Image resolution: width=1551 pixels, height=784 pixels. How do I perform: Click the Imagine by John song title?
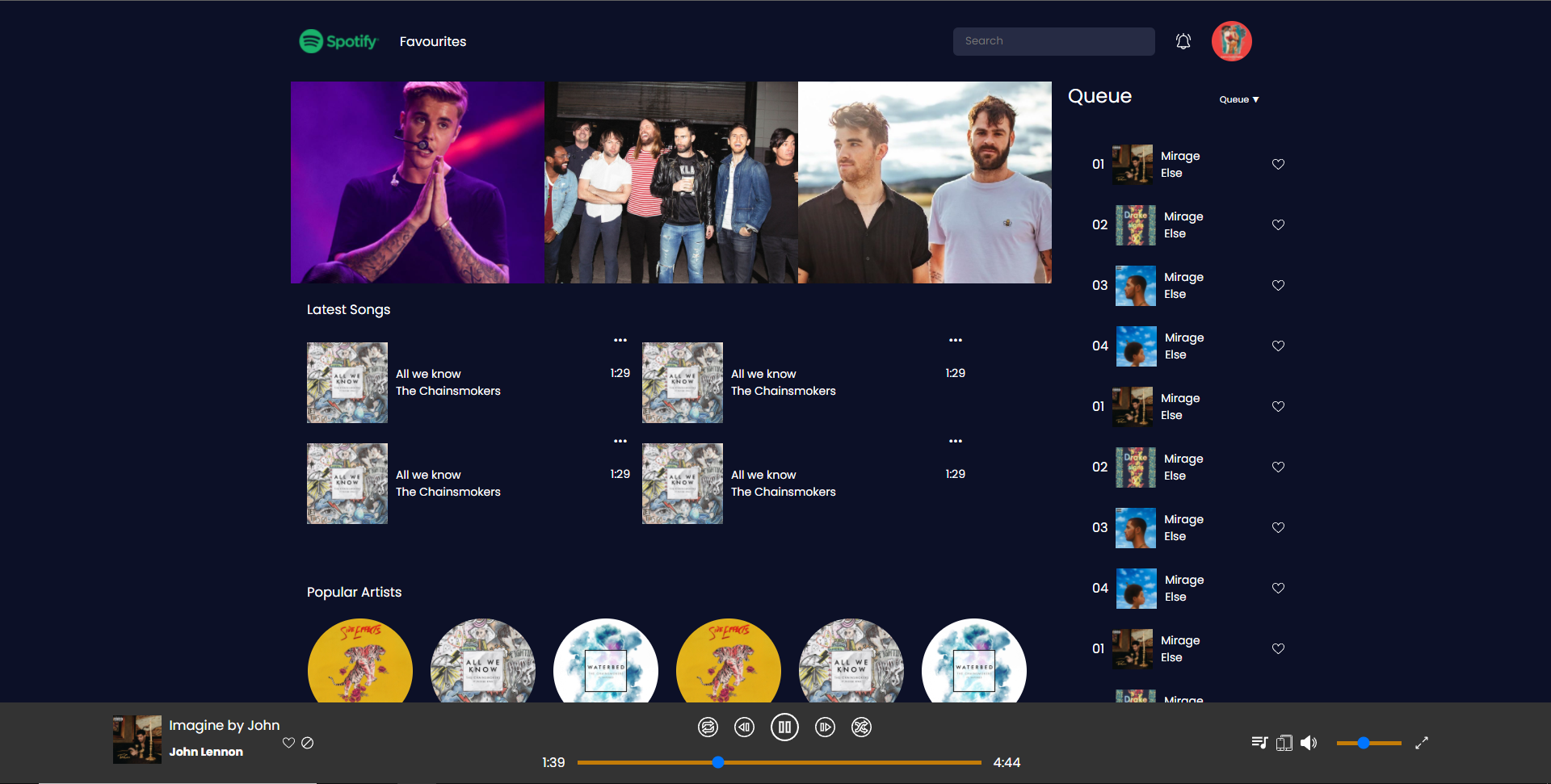pyautogui.click(x=225, y=725)
